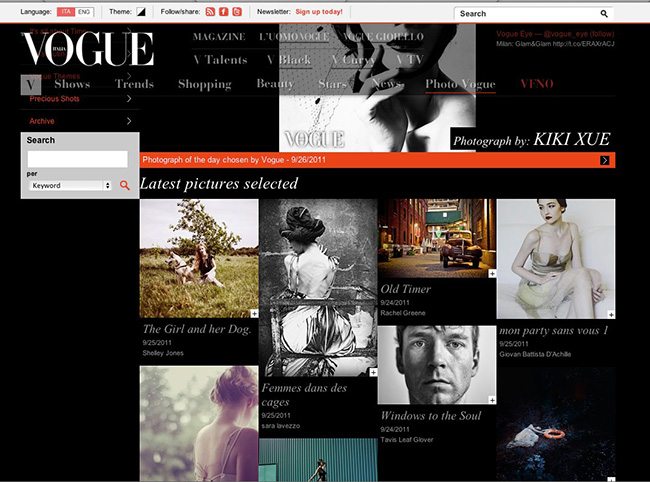Click plus icon on Femmes dans des cages photo
The height and width of the screenshot is (482, 650).
pos(373,373)
